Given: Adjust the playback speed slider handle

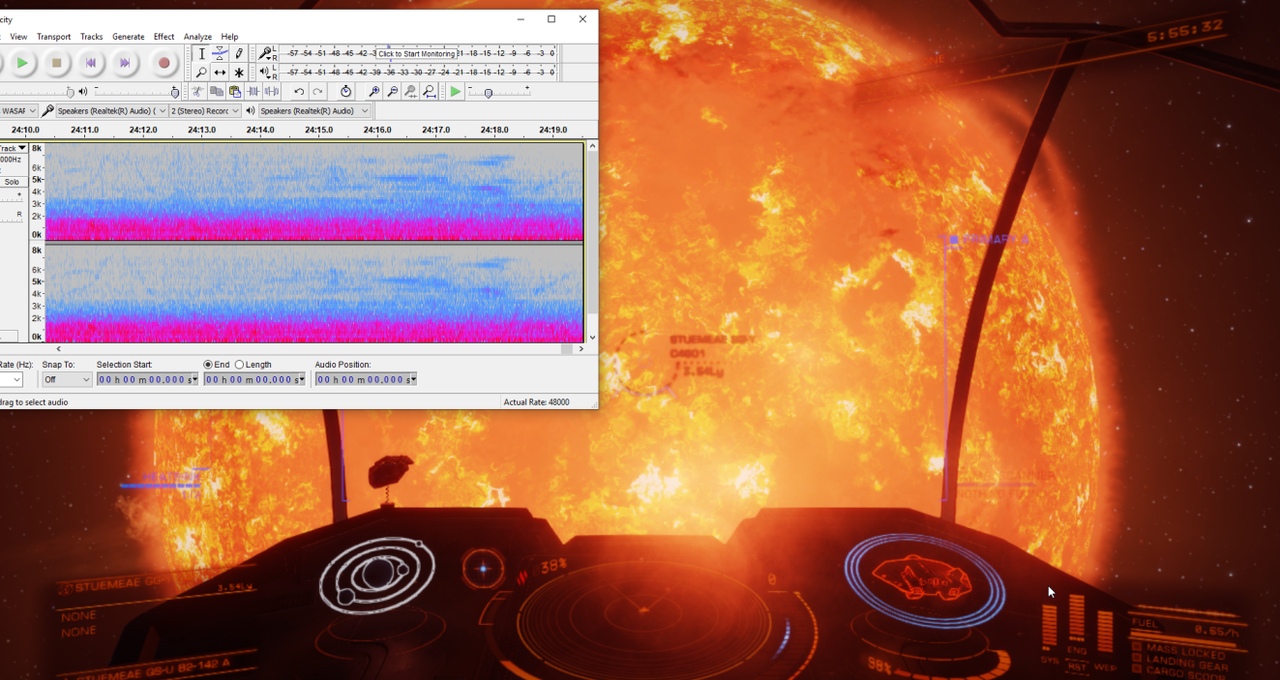Looking at the screenshot, I should 488,93.
